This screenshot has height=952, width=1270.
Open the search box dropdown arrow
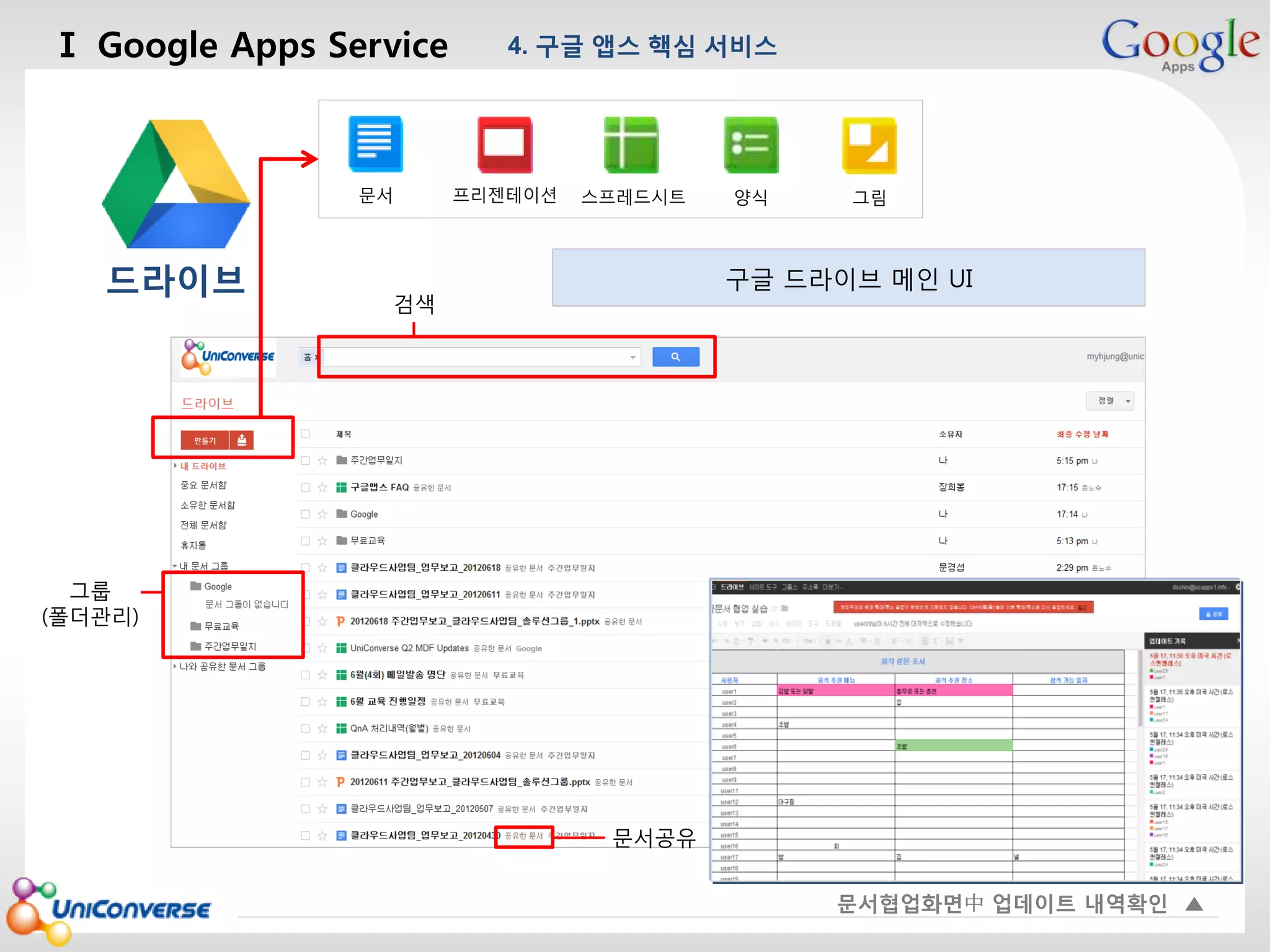coord(633,357)
